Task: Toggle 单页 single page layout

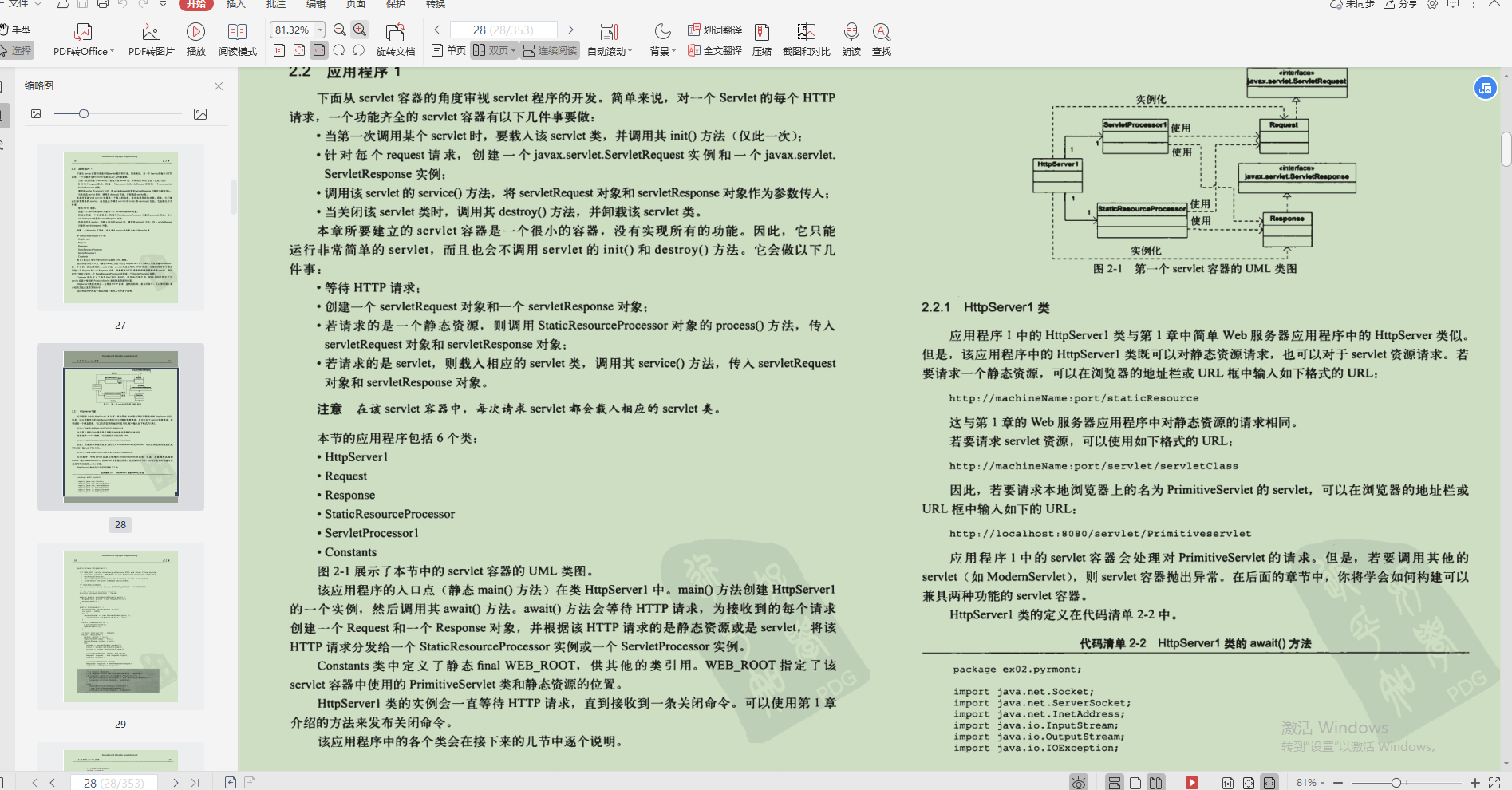Action: [x=448, y=50]
